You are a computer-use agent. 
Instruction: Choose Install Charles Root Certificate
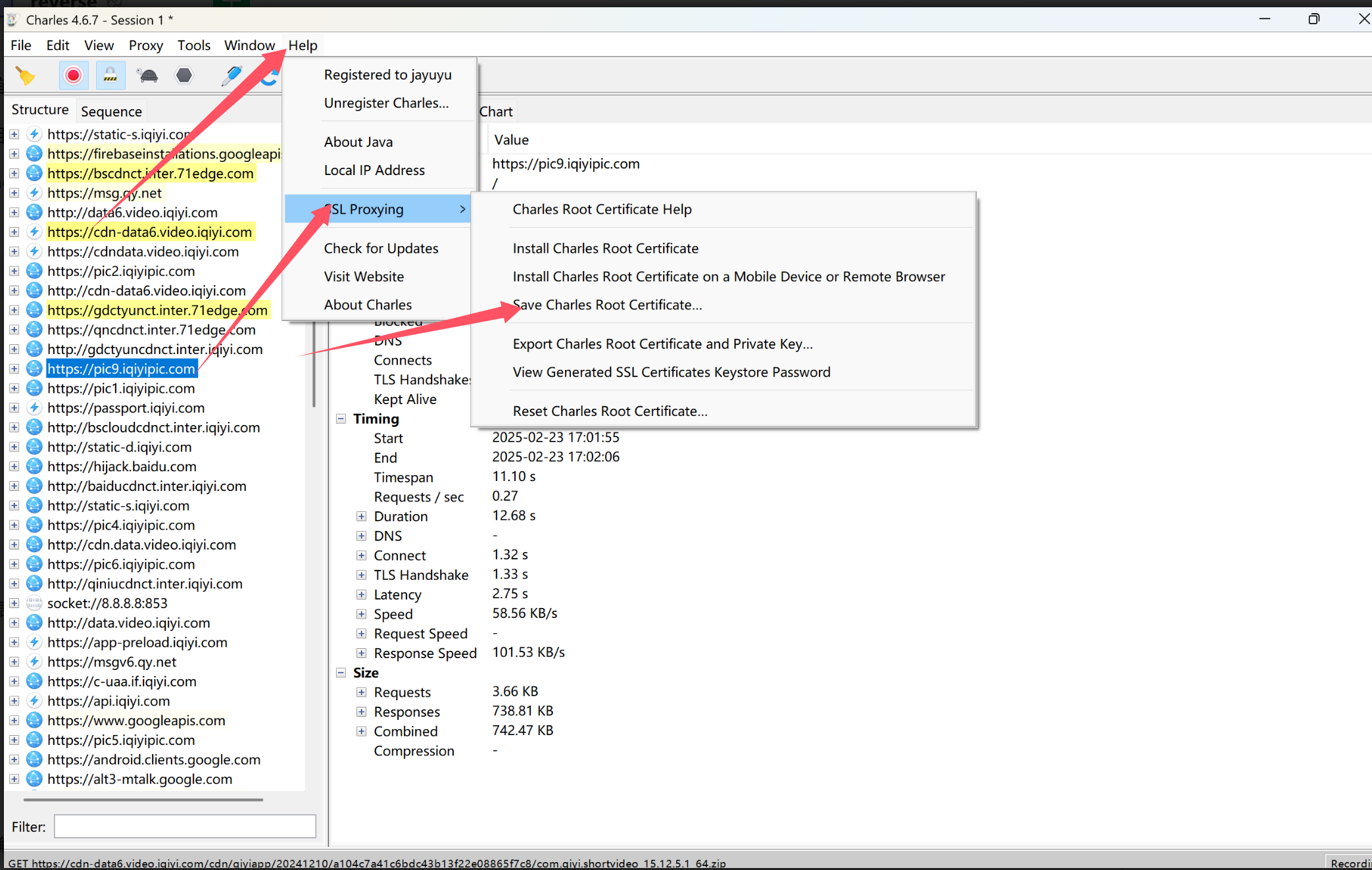[x=605, y=248]
